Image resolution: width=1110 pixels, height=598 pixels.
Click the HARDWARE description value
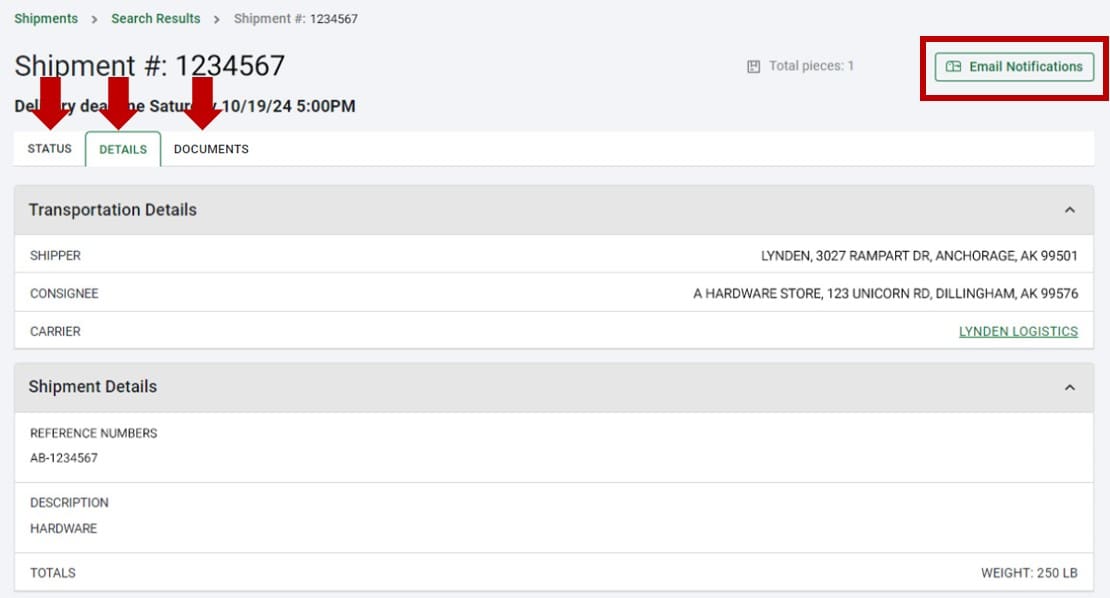(64, 528)
